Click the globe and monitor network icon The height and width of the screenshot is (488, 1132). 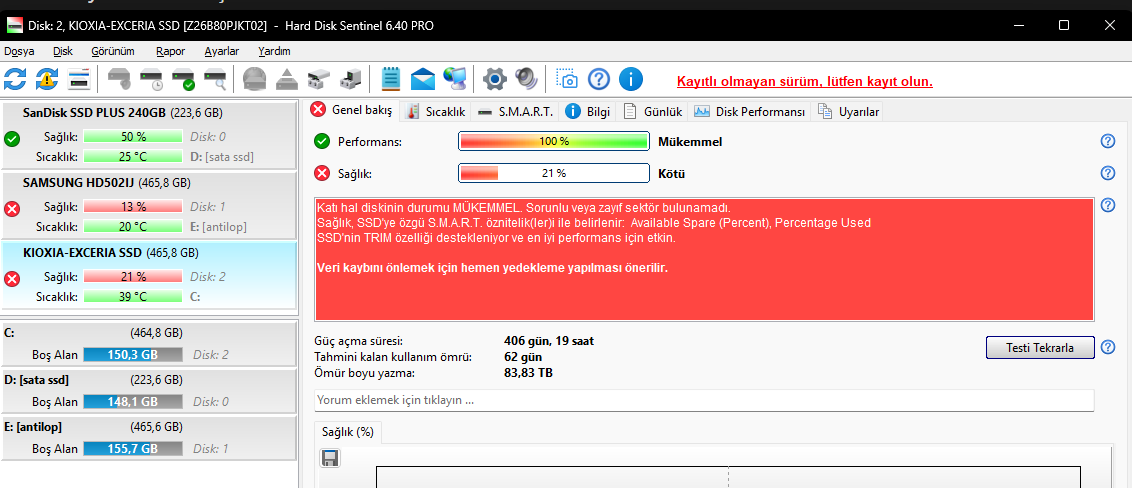(455, 79)
